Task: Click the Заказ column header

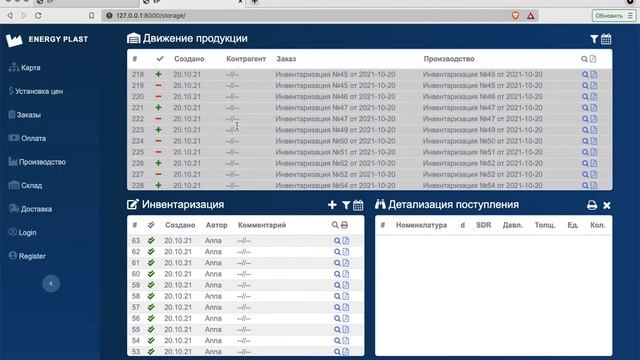Action: pyautogui.click(x=286, y=59)
